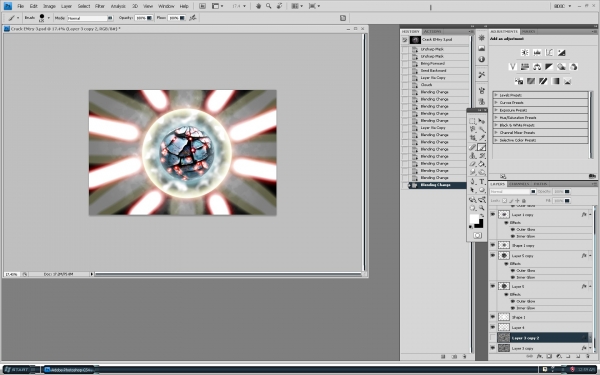600x375 pixels.
Task: Hide the Layer 1 copy layer
Action: click(492, 214)
